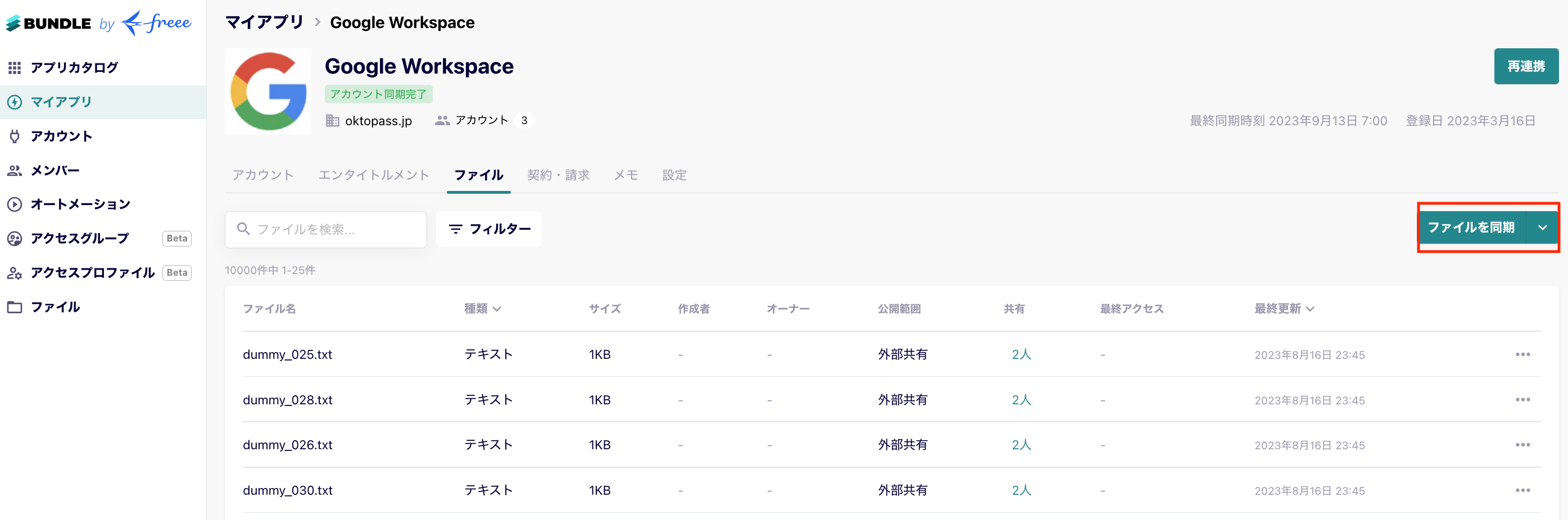Click the マイアプリ breadcrumb link
1568x520 pixels.
click(x=264, y=22)
